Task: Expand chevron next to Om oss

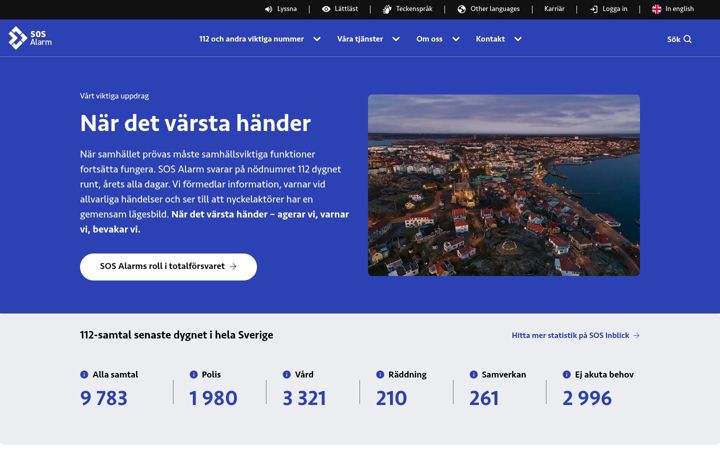Action: click(x=456, y=39)
